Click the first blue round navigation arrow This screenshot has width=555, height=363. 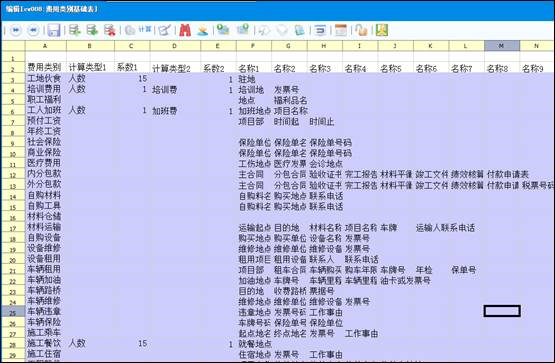click(16, 30)
